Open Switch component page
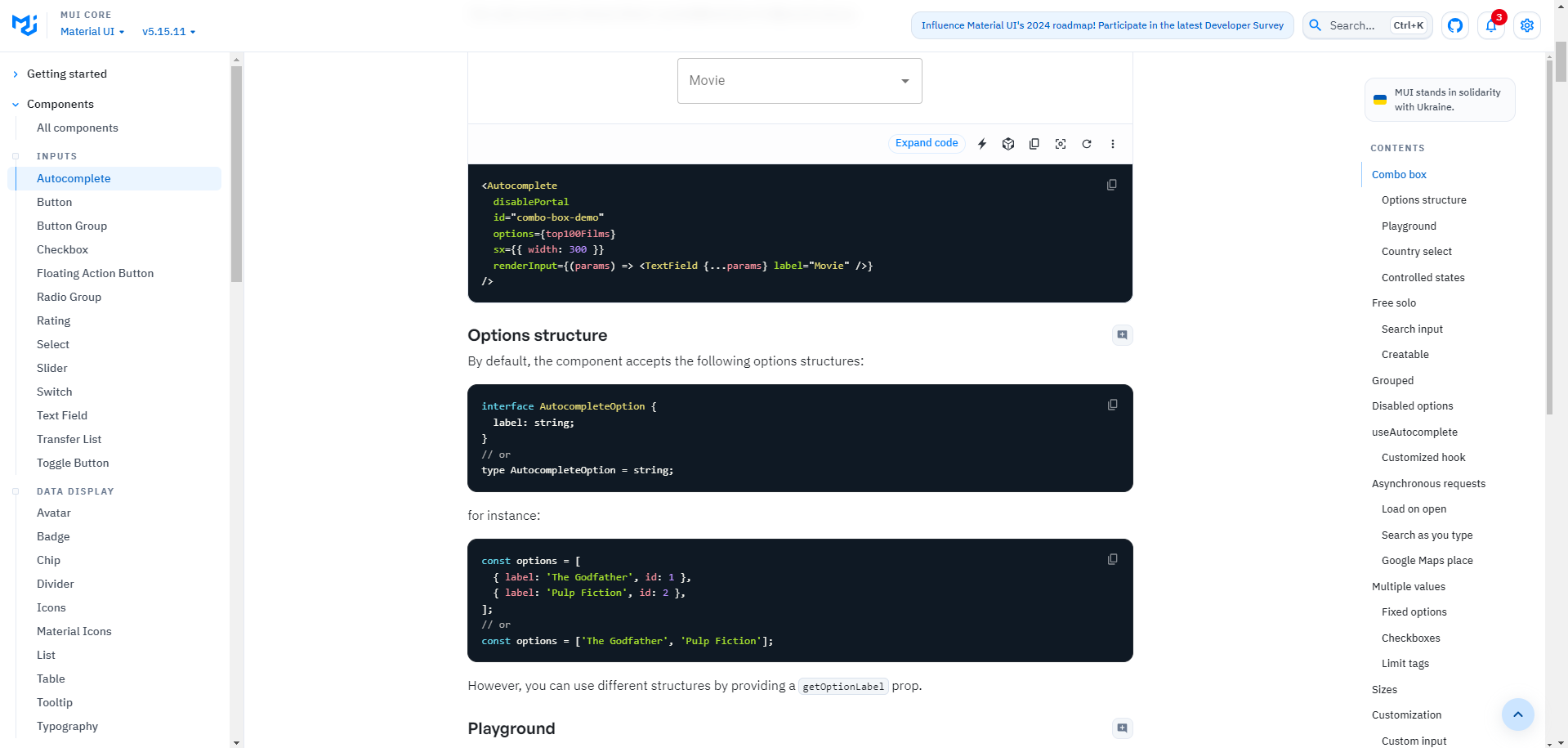The width and height of the screenshot is (1568, 748). (55, 392)
